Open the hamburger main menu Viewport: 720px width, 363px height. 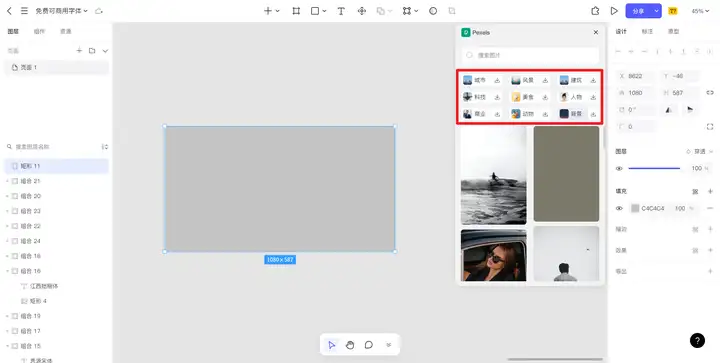coord(24,11)
